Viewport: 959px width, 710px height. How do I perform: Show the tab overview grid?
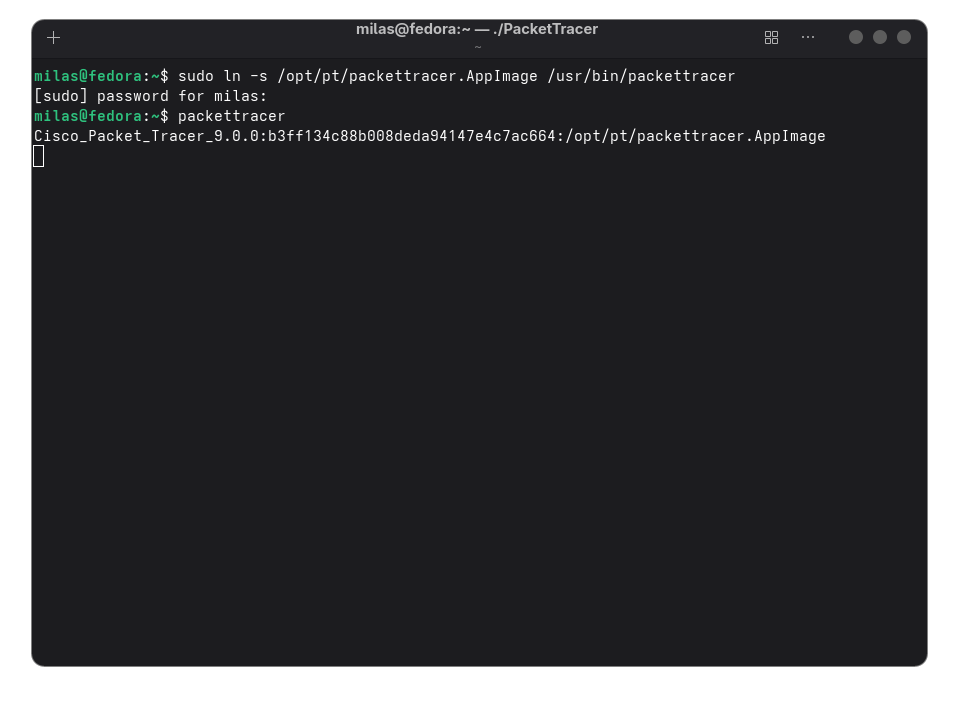click(771, 38)
